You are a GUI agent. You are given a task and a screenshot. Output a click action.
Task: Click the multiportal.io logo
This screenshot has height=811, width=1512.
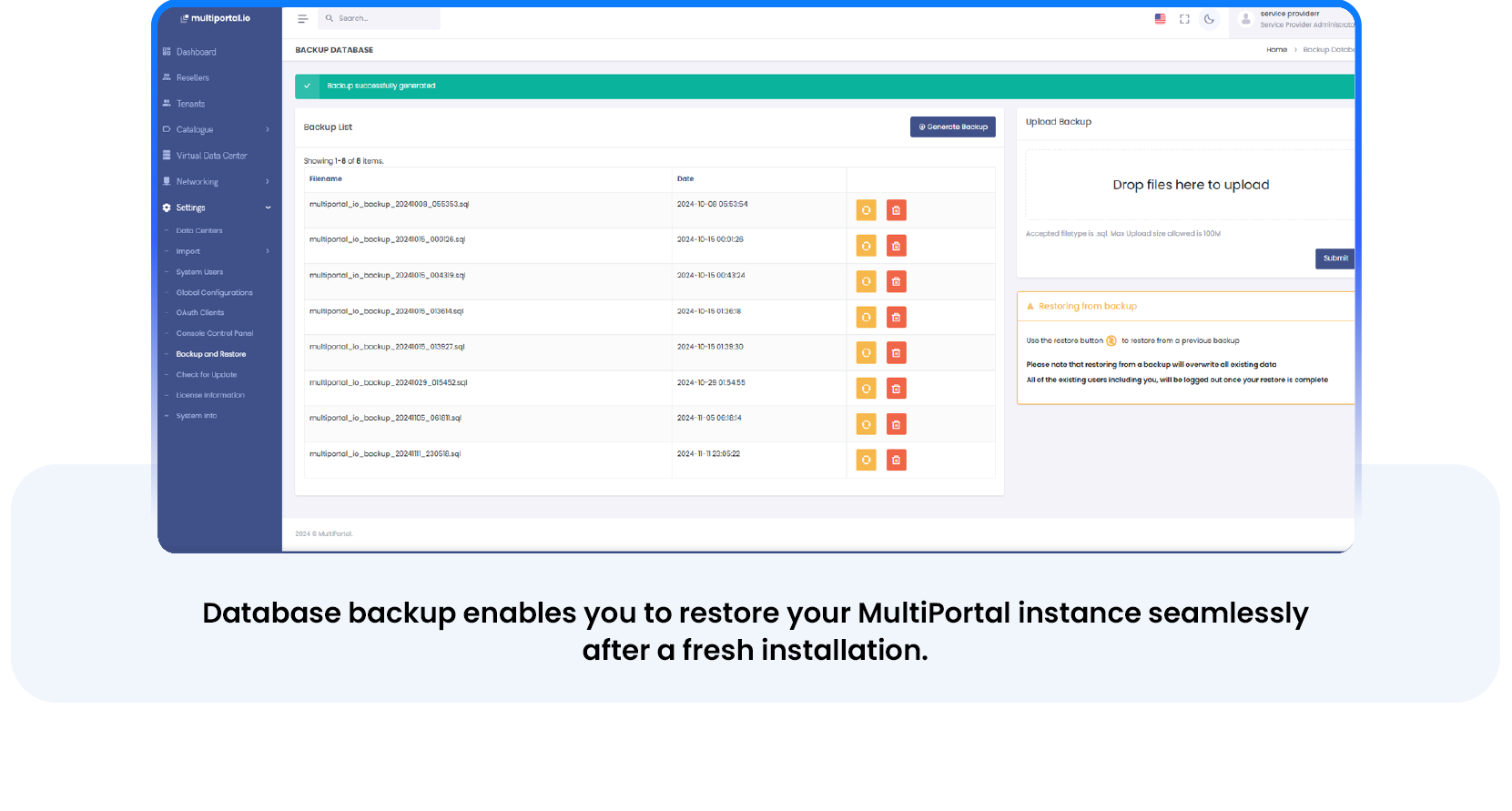[x=216, y=18]
